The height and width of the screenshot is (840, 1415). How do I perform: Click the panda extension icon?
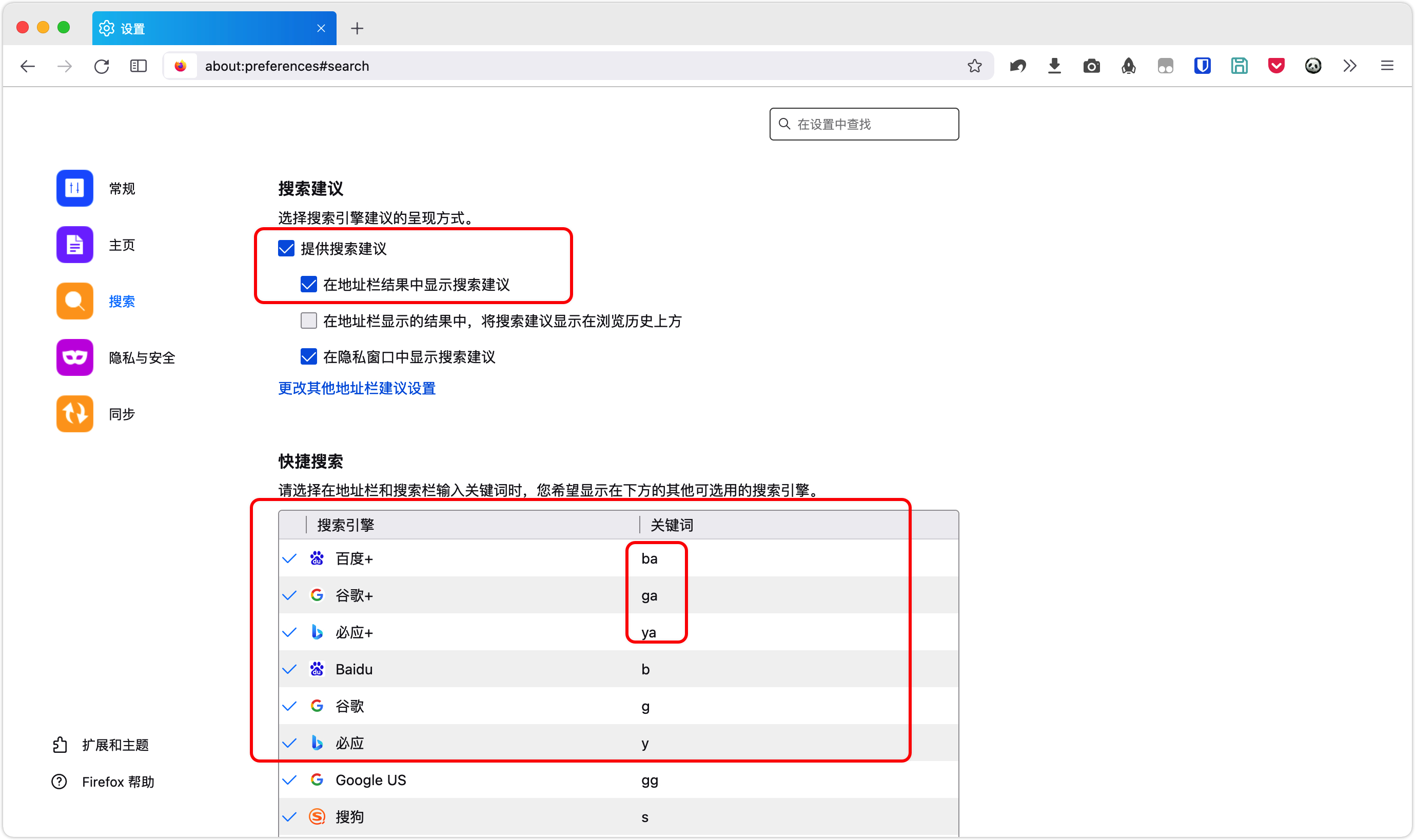coord(1312,66)
